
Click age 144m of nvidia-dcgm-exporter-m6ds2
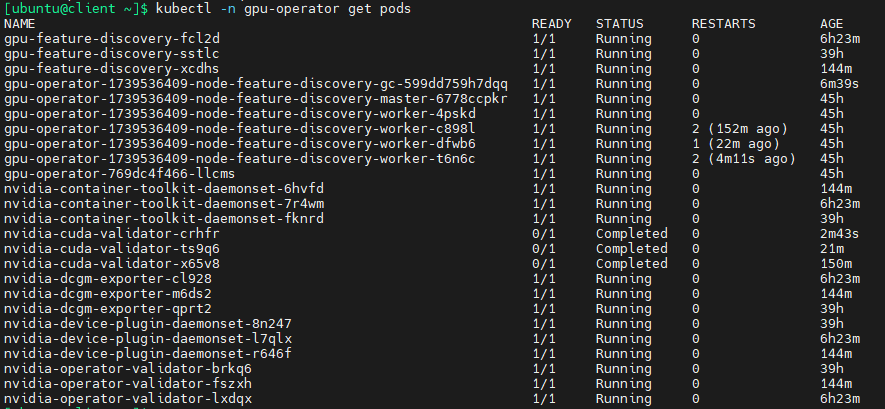tap(836, 294)
